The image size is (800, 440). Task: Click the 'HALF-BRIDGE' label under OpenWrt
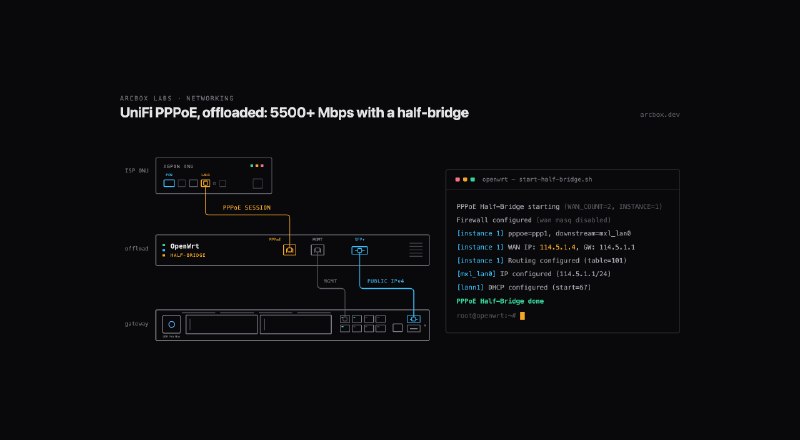[x=188, y=255]
